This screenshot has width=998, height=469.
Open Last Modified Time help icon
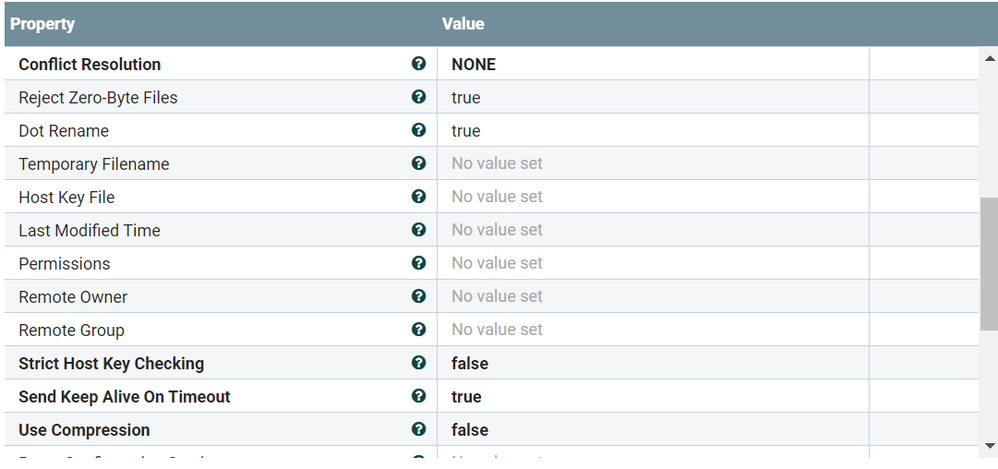point(418,229)
